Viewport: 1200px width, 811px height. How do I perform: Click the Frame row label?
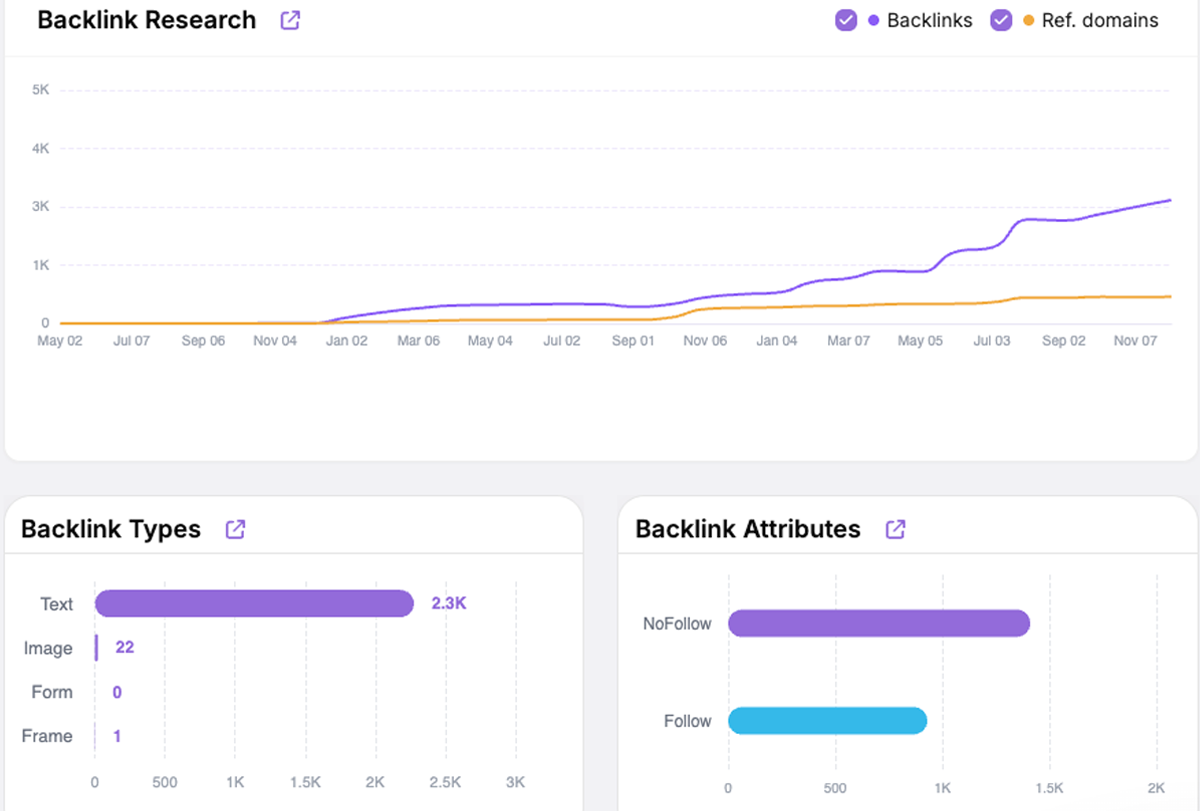pos(47,736)
